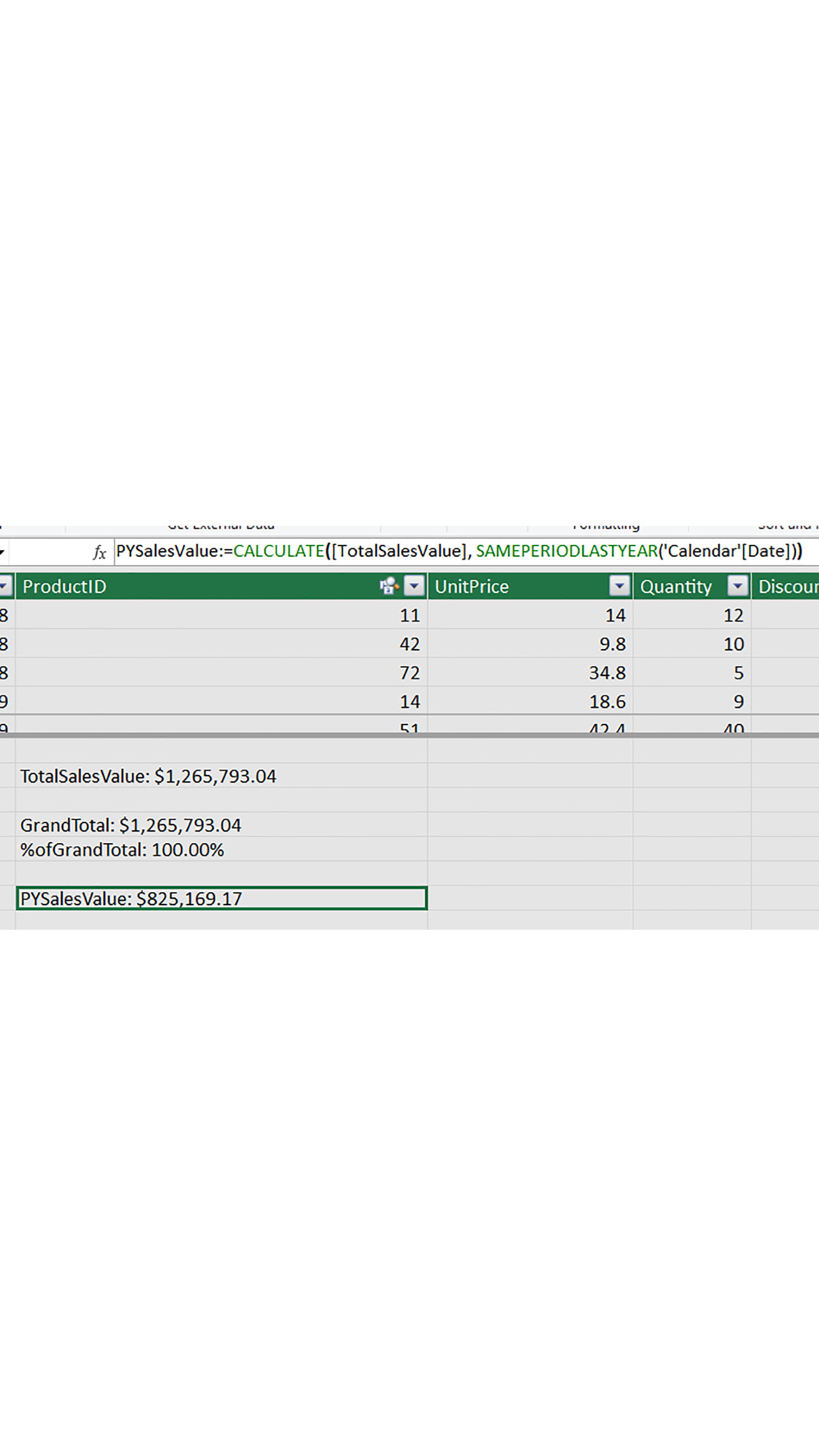Screen dimensions: 819x1456
Task: Select the Quantity column header
Action: point(678,587)
